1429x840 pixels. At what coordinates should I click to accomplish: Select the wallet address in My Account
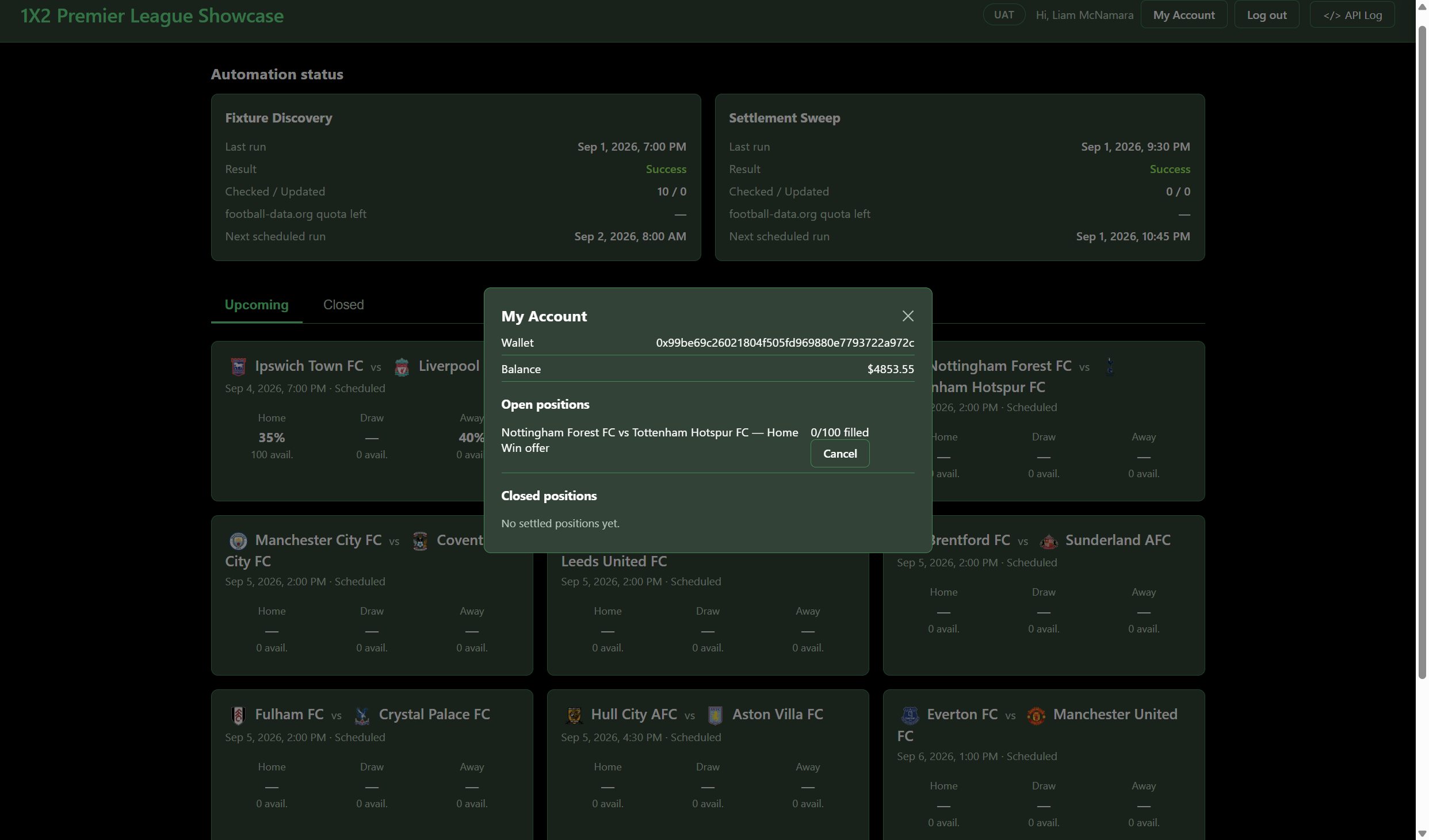[x=785, y=343]
